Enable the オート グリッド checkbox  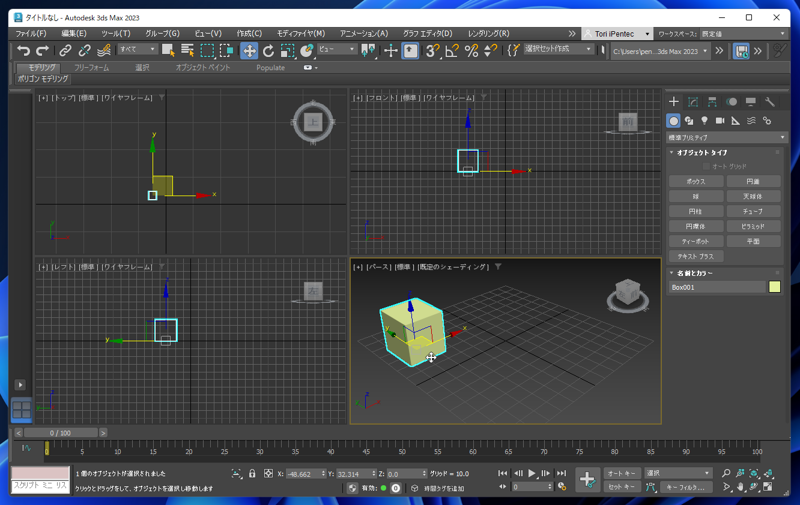click(707, 166)
